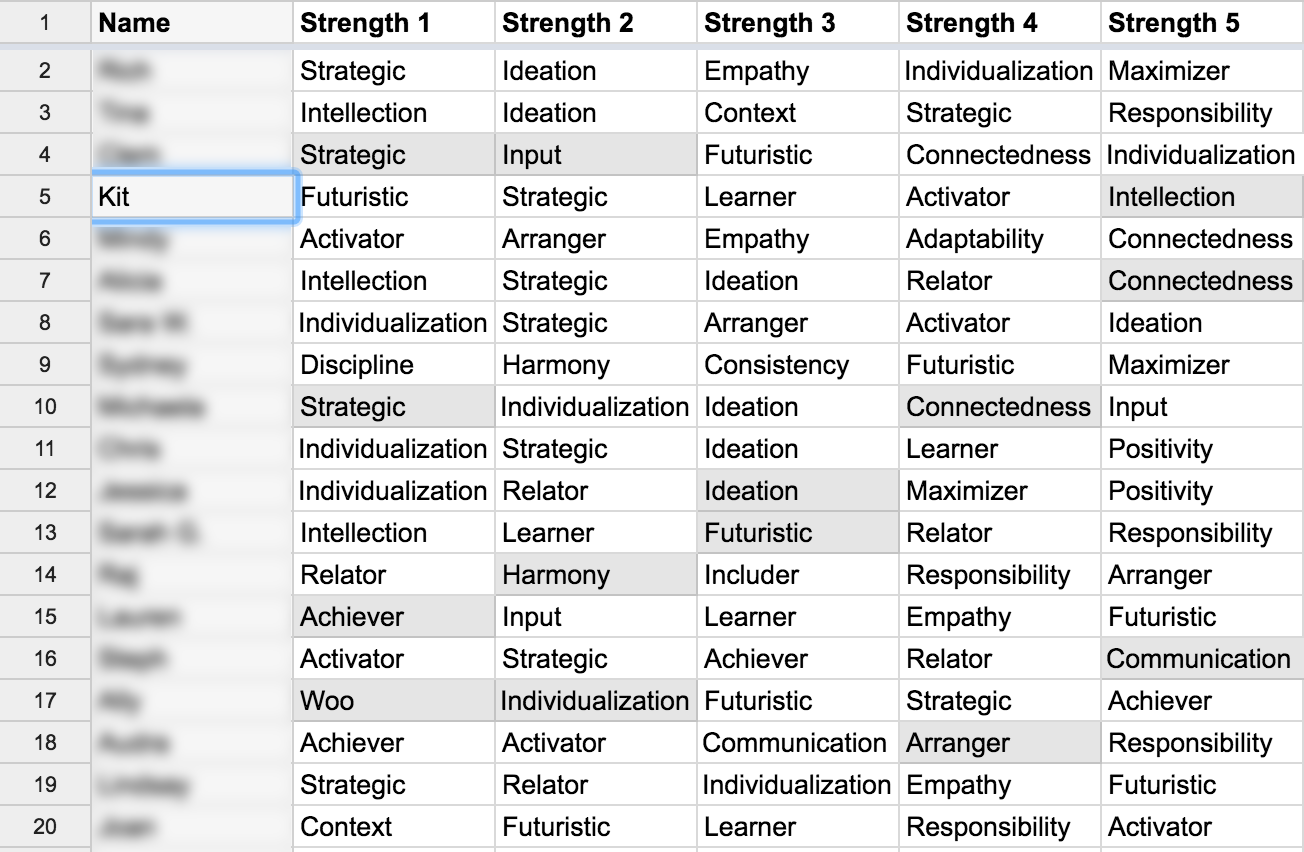The image size is (1304, 852).
Task: Select the Kit name cell
Action: 194,197
